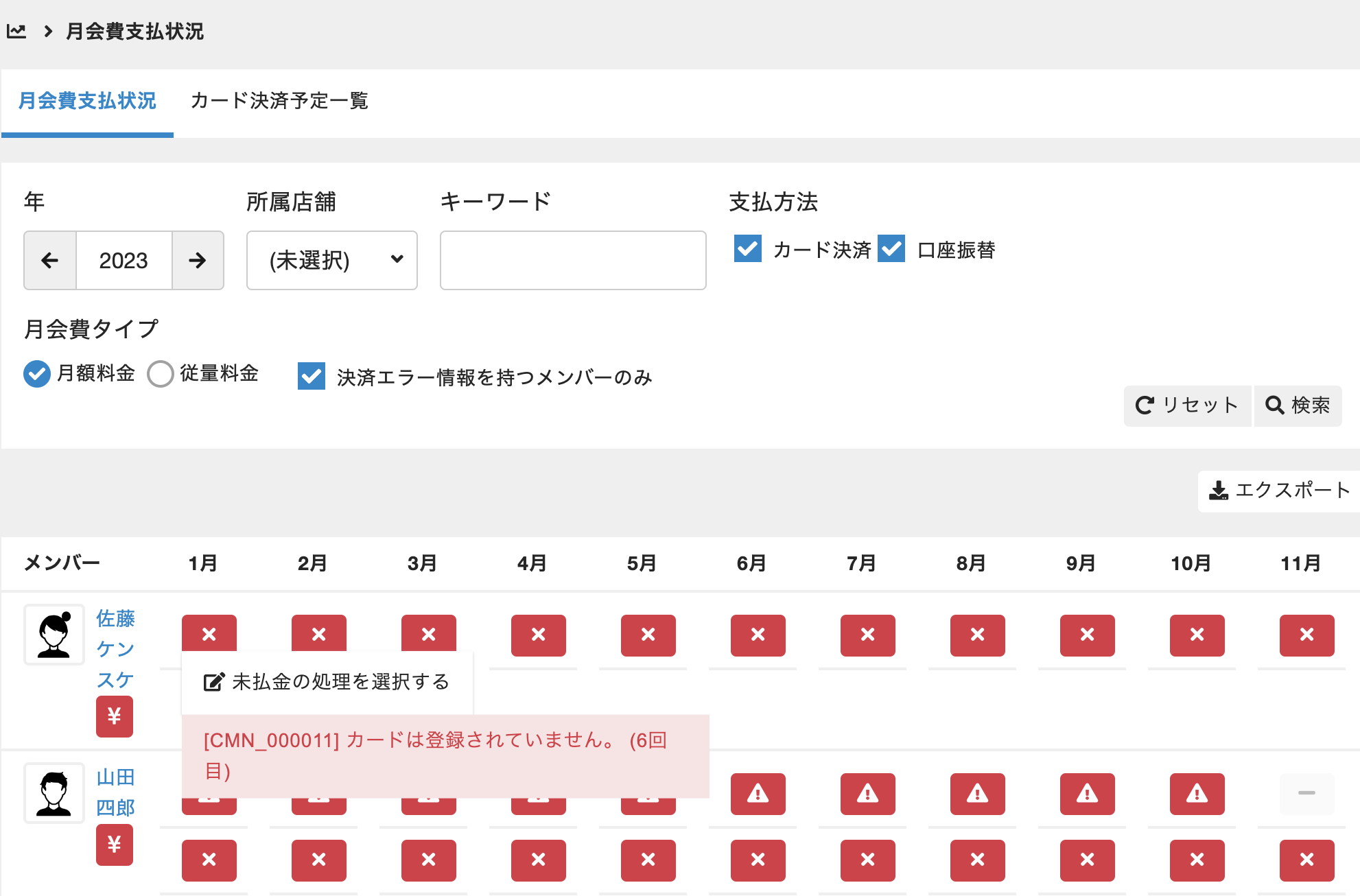The height and width of the screenshot is (896, 1360).
Task: Click the yen badge under 山田四郎
Action: [x=115, y=845]
